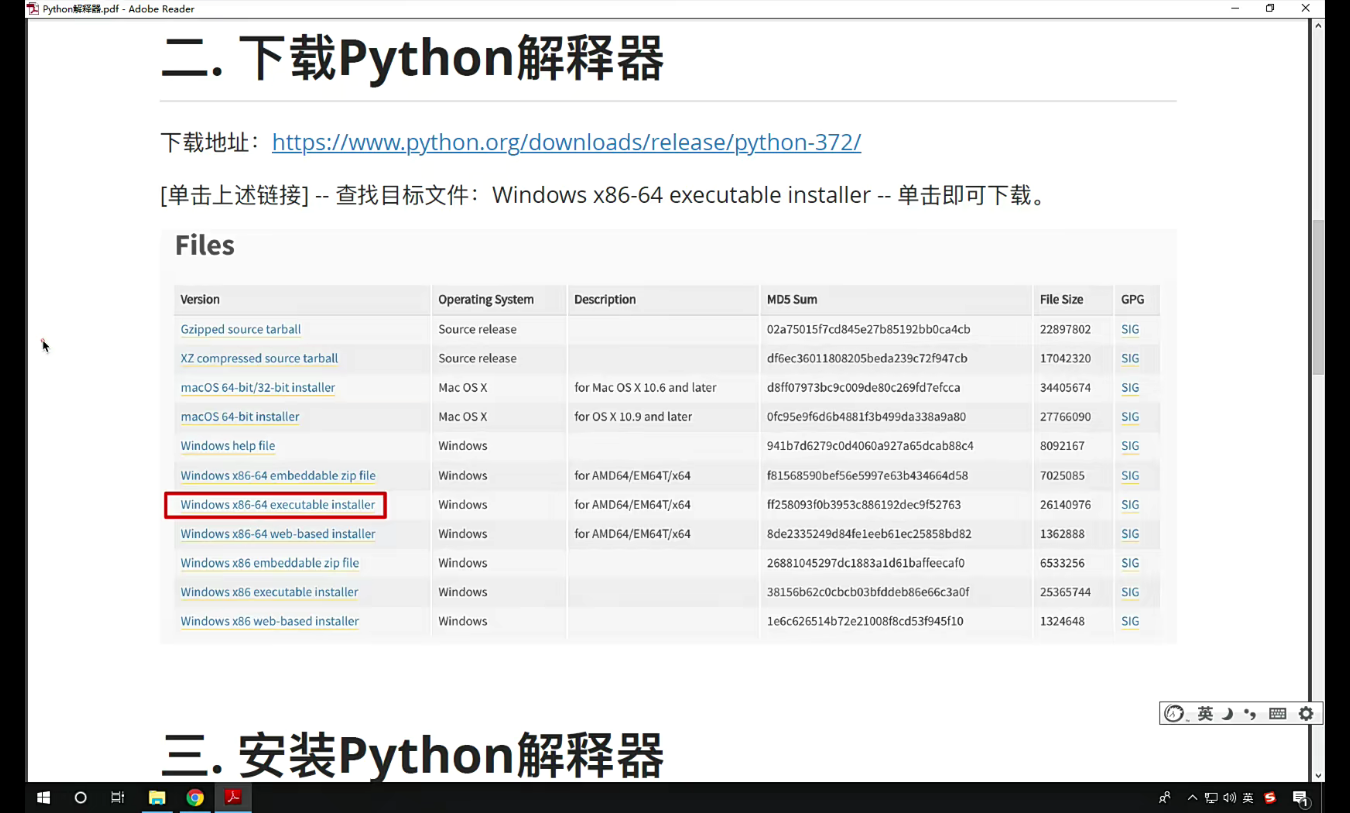Click the scrollbar up arrow
The image size is (1350, 813).
pyautogui.click(x=1318, y=25)
